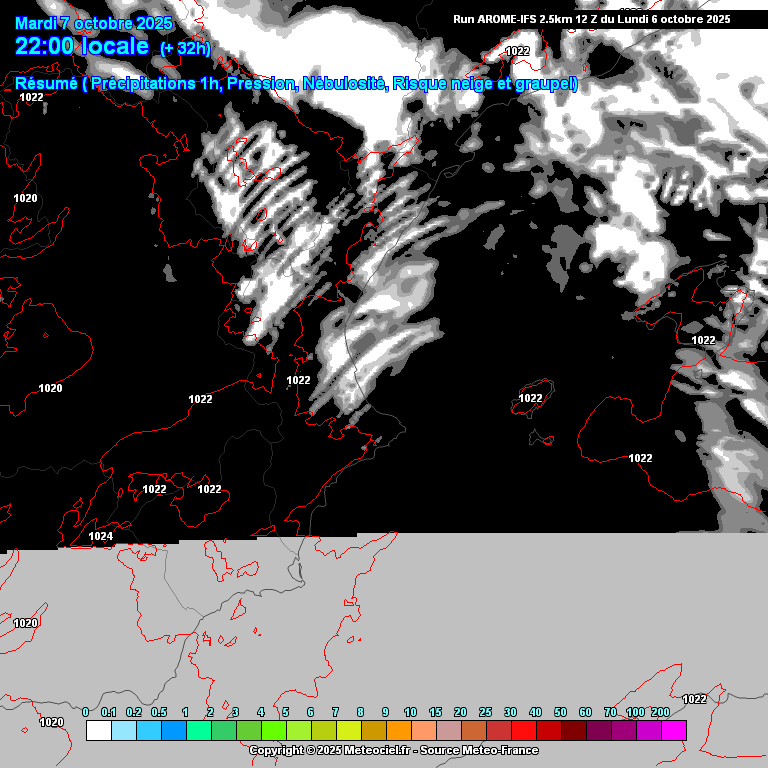The width and height of the screenshot is (768, 768).
Task: Select the light blue 0.1 legend swatch
Action: tap(124, 731)
